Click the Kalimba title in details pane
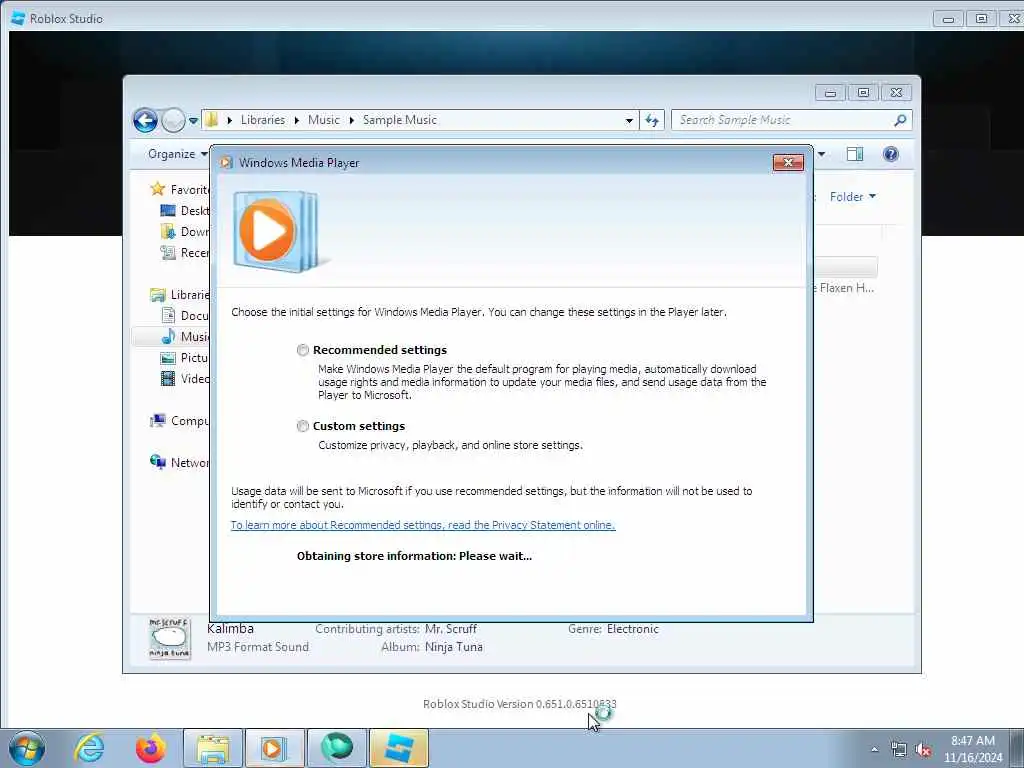 tap(230, 628)
